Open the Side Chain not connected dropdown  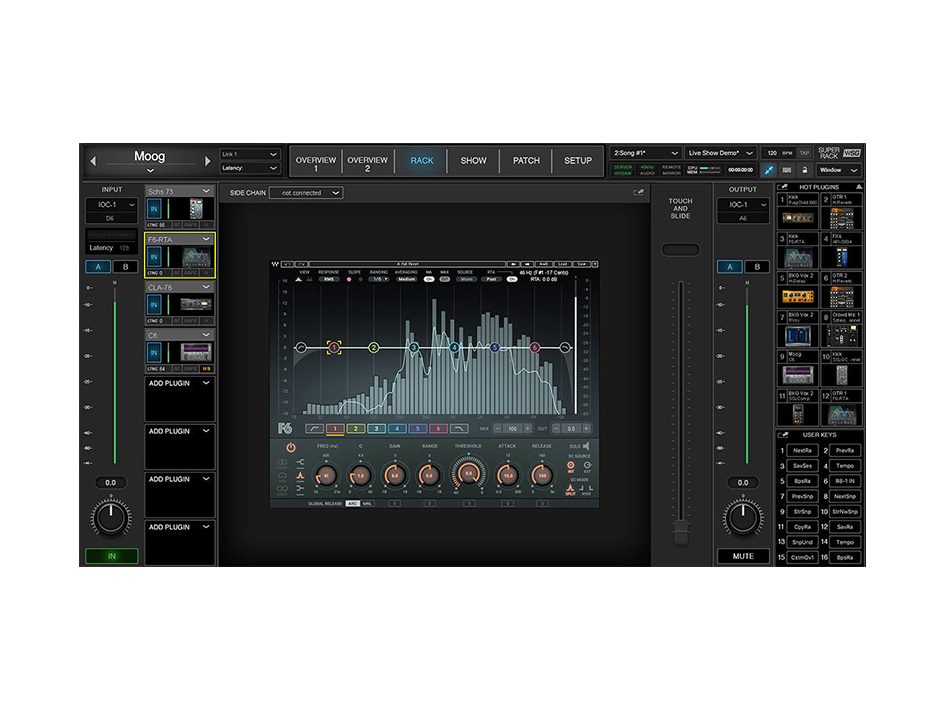pos(306,193)
